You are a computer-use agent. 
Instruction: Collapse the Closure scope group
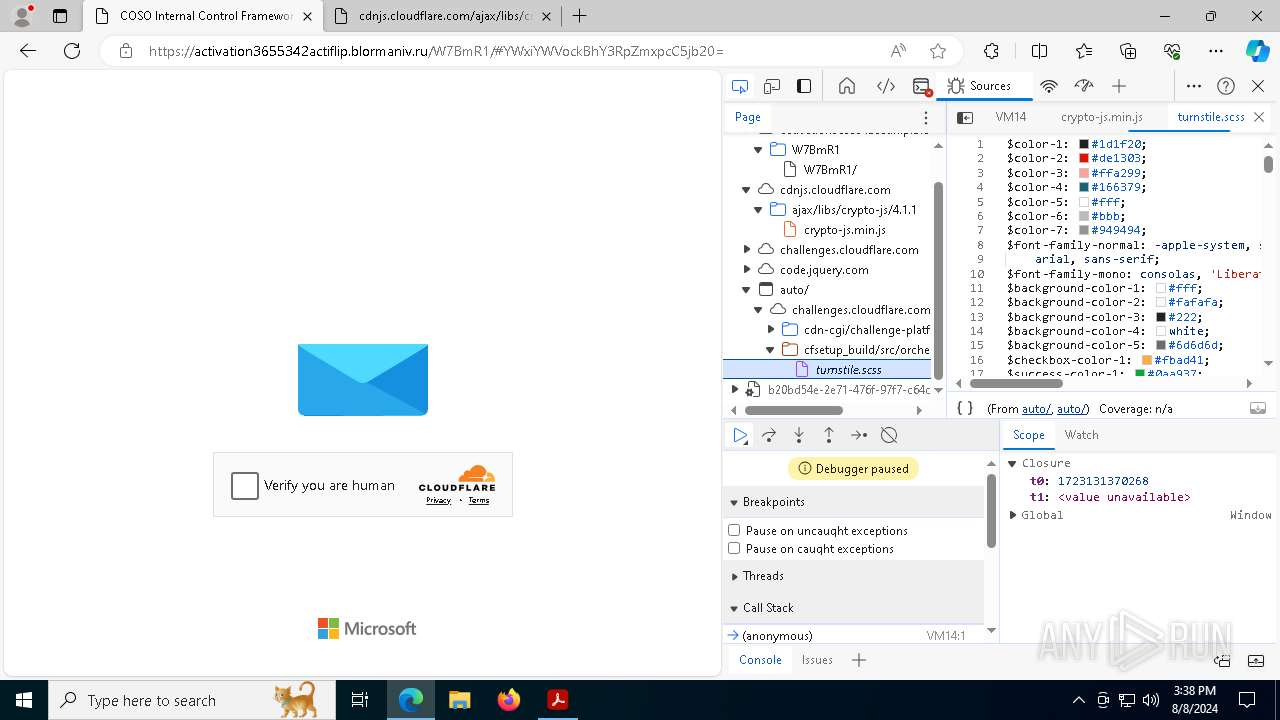[1012, 463]
